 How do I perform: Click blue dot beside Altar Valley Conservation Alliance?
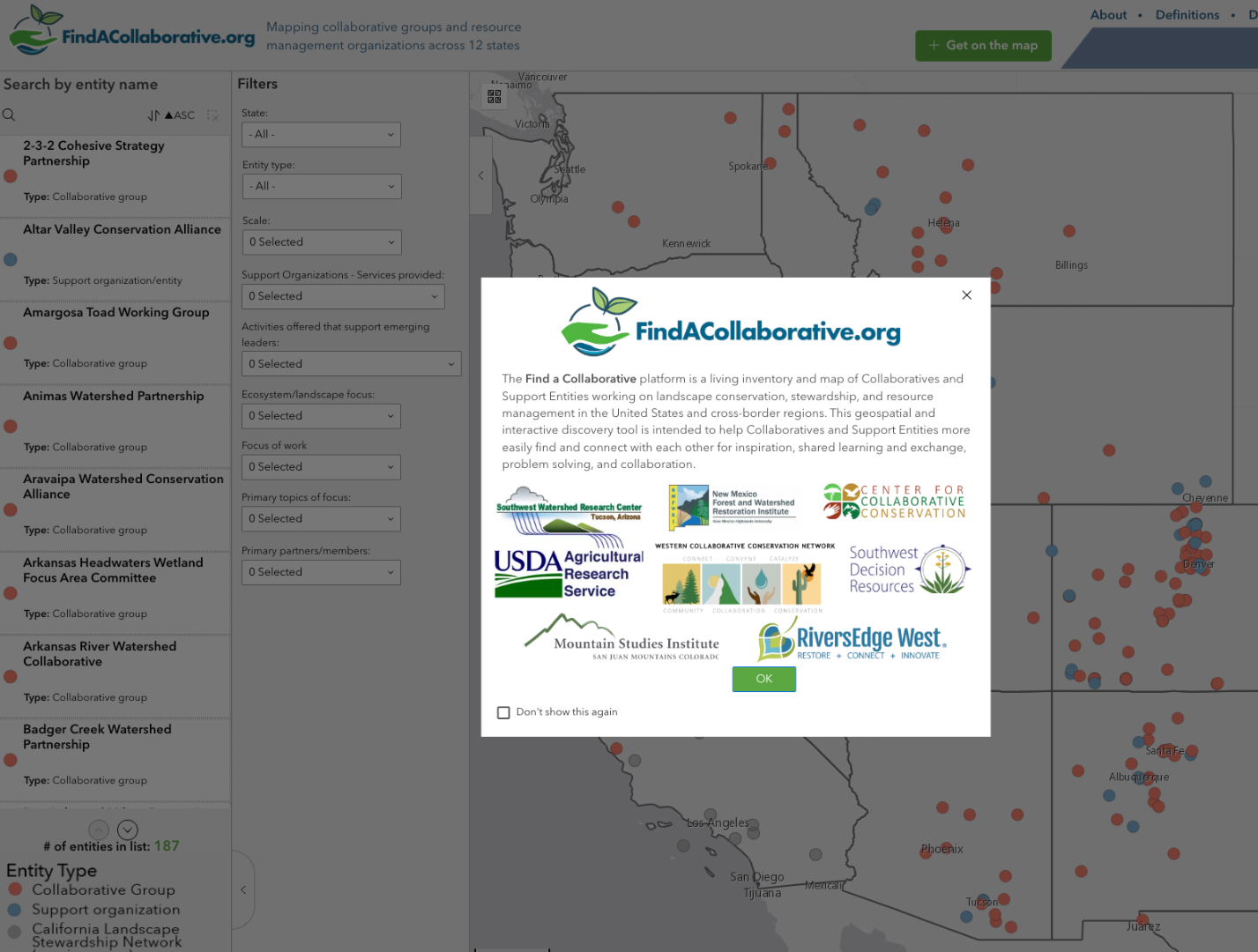11,260
